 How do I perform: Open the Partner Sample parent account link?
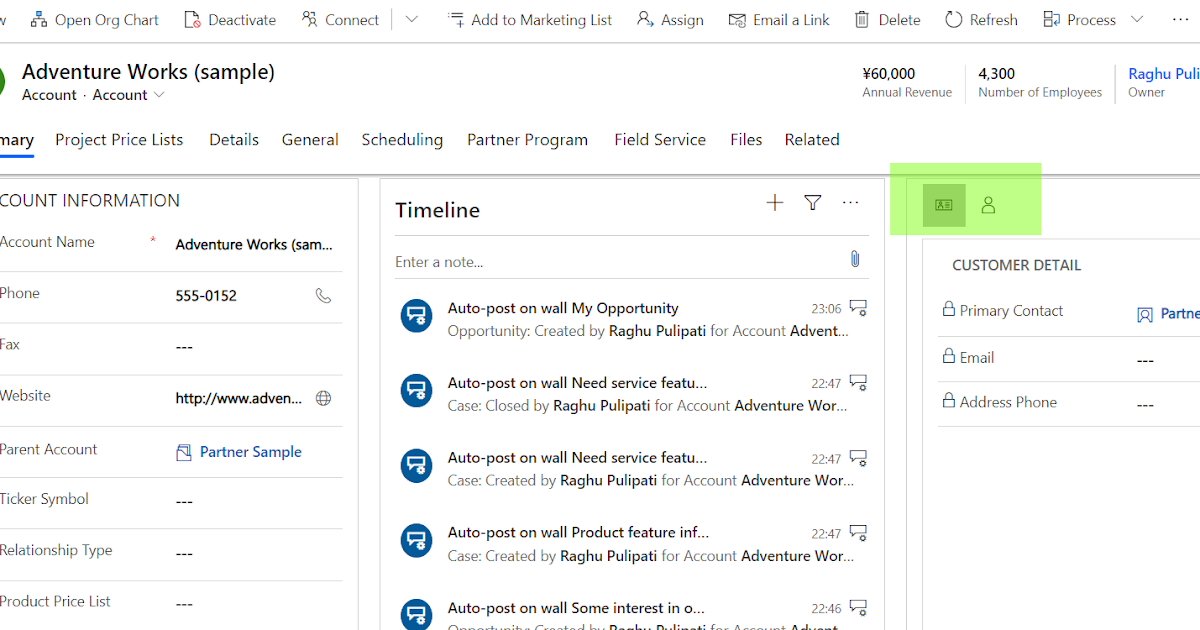click(250, 452)
